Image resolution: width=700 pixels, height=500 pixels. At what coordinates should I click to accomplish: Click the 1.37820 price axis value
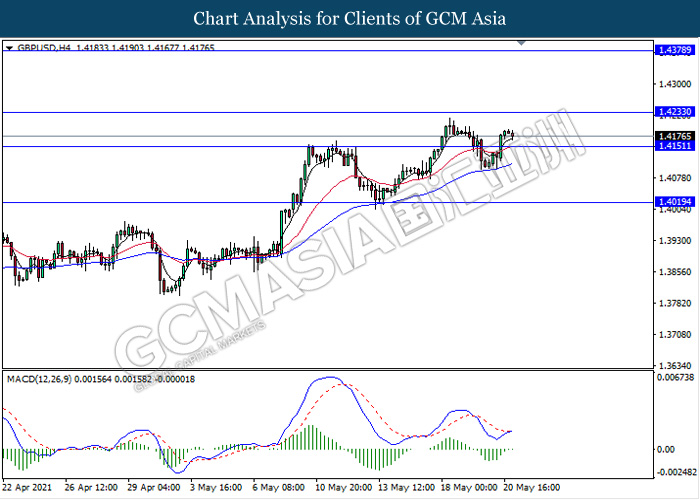pyautogui.click(x=675, y=304)
